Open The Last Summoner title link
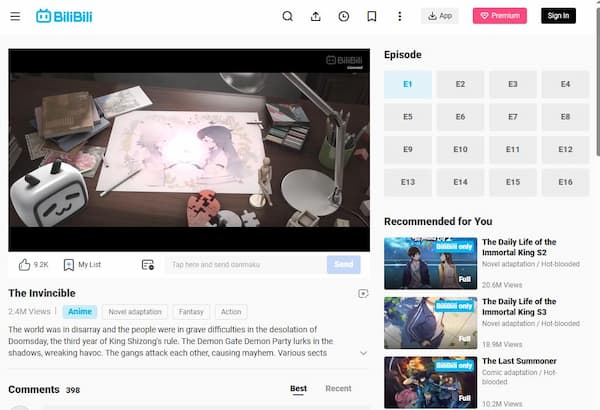The width and height of the screenshot is (600, 410). pos(519,361)
